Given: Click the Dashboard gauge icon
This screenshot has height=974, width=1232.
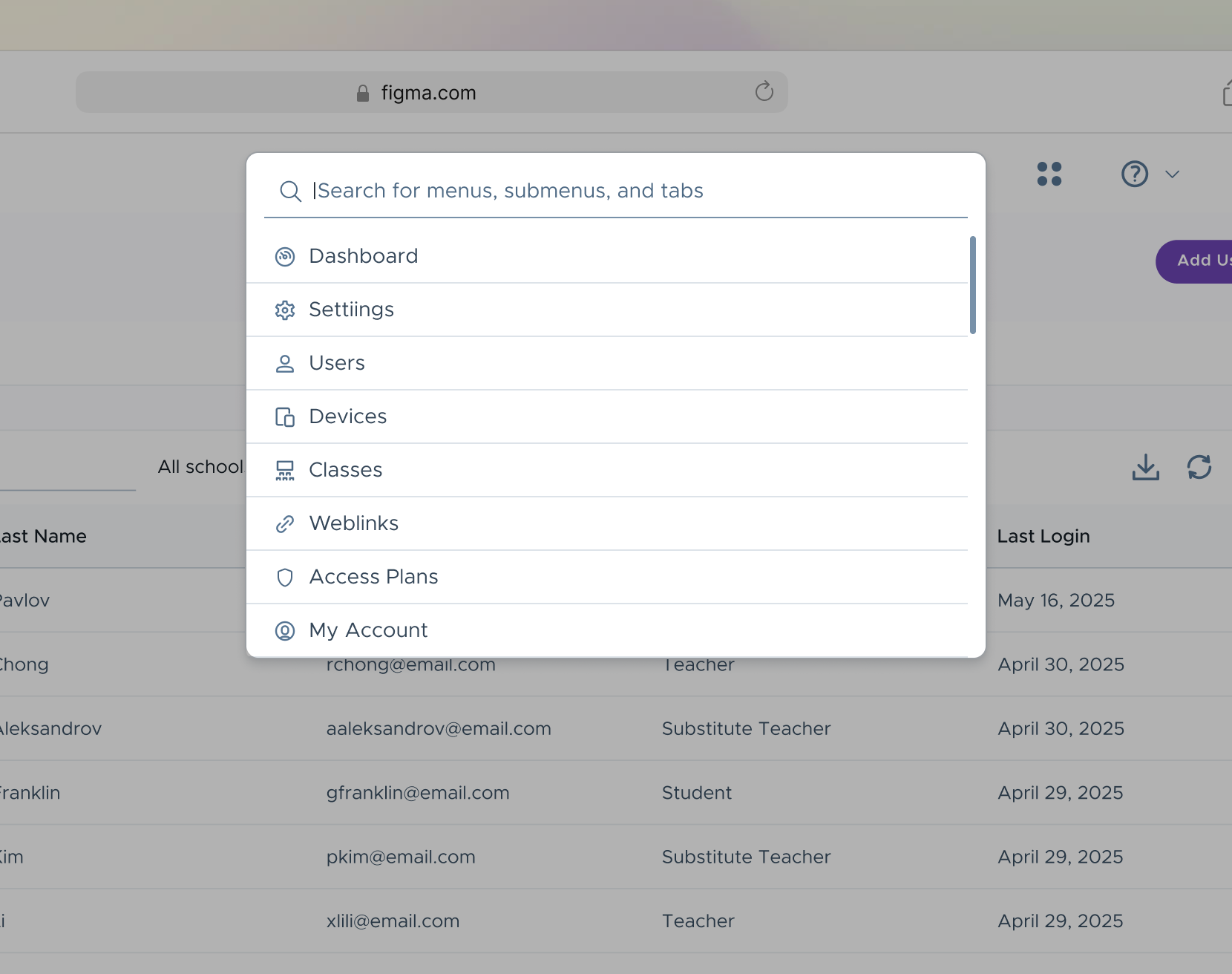Looking at the screenshot, I should point(285,257).
